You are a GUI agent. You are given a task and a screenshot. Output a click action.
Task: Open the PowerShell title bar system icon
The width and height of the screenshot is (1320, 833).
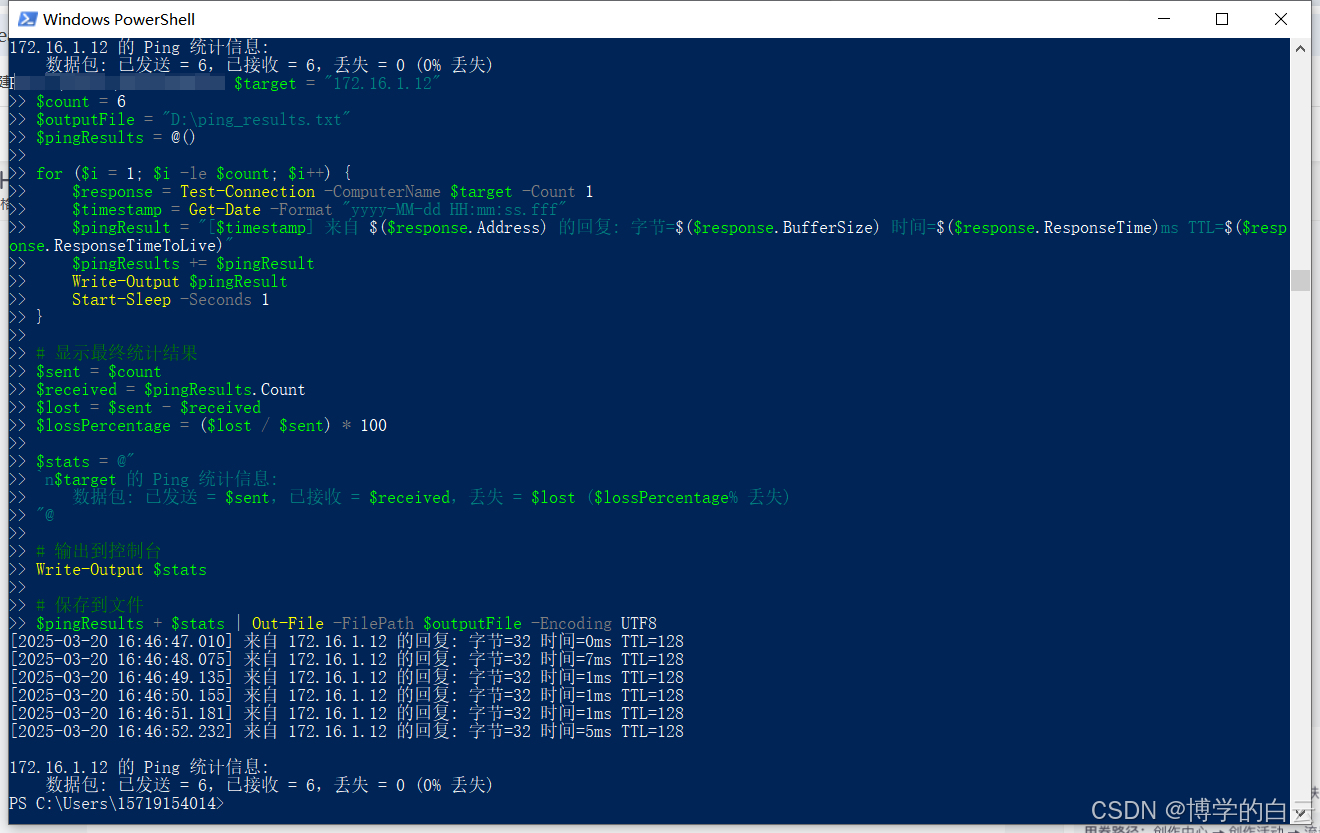(27, 19)
